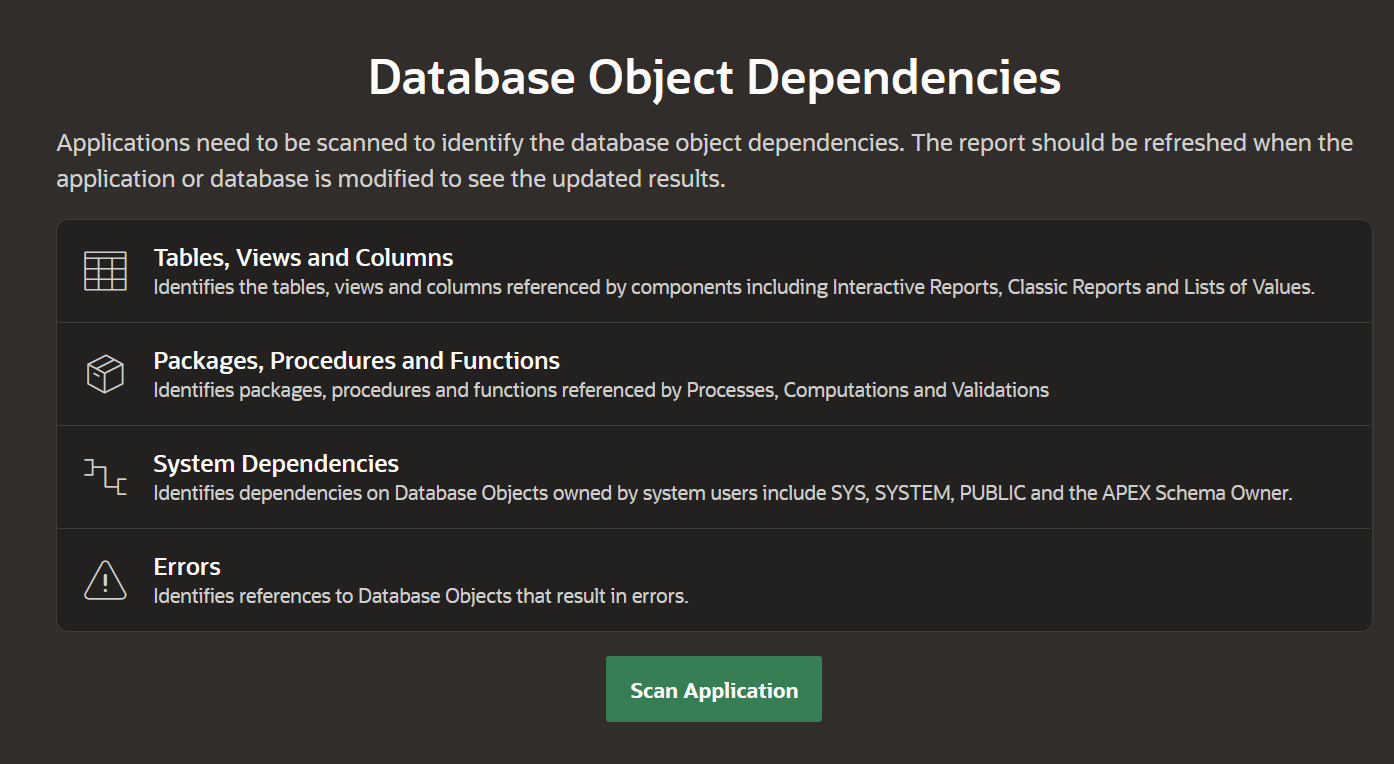Viewport: 1394px width, 764px height.
Task: Open the System Dependencies report
Action: pos(276,464)
